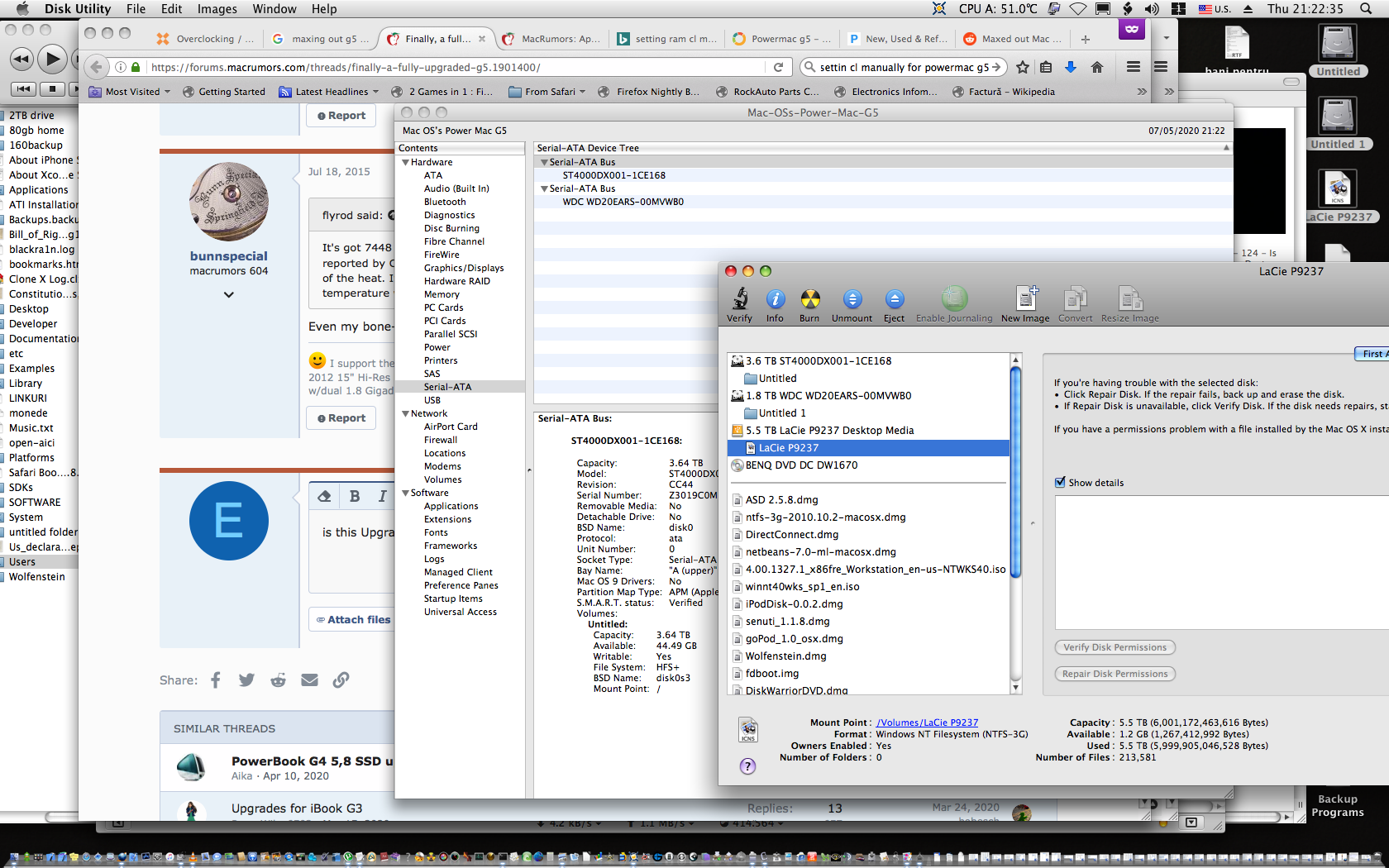The height and width of the screenshot is (868, 1389).
Task: Eject the selected disk
Action: 894,304
